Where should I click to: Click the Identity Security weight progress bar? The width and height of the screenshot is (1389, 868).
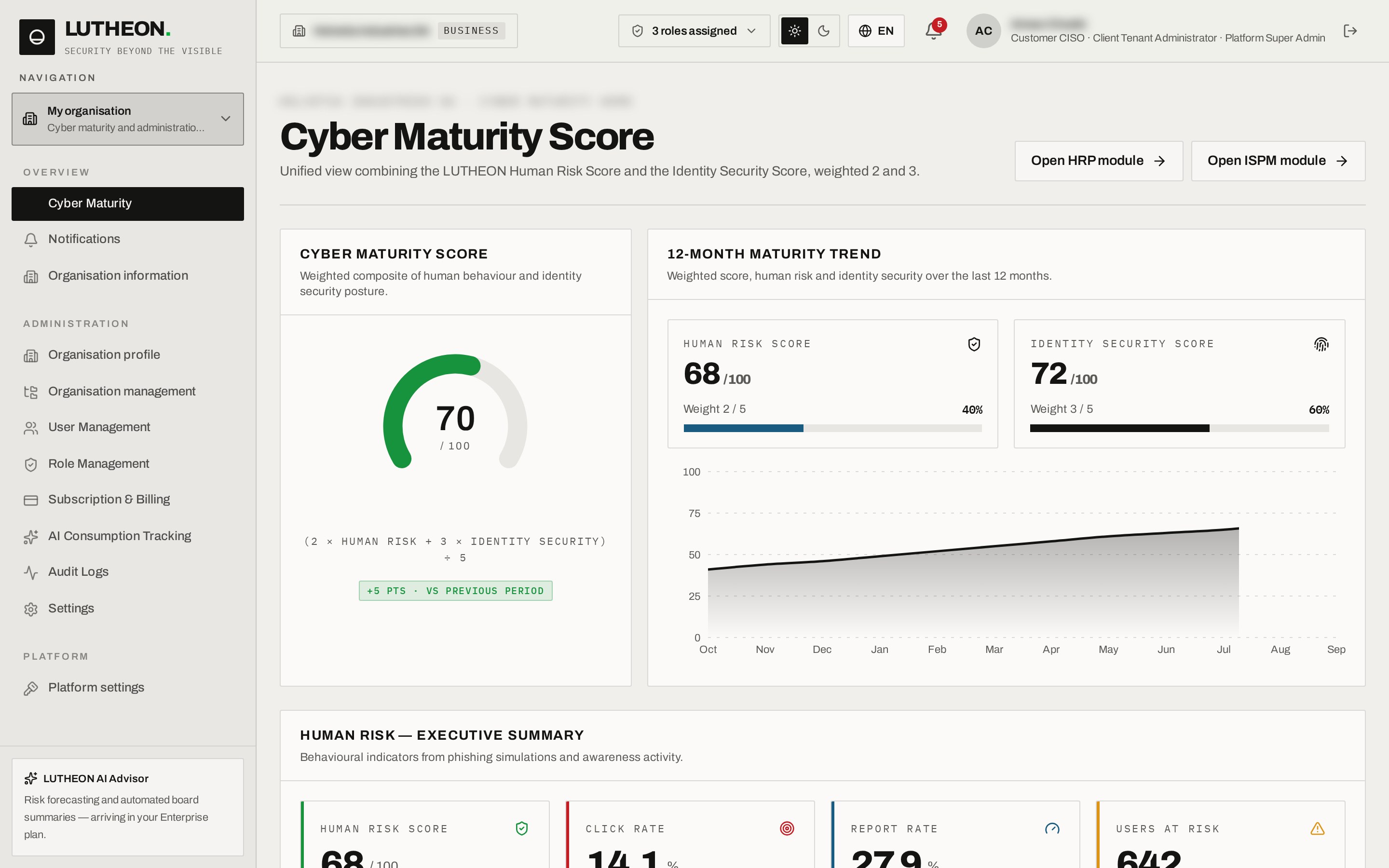coord(1180,428)
